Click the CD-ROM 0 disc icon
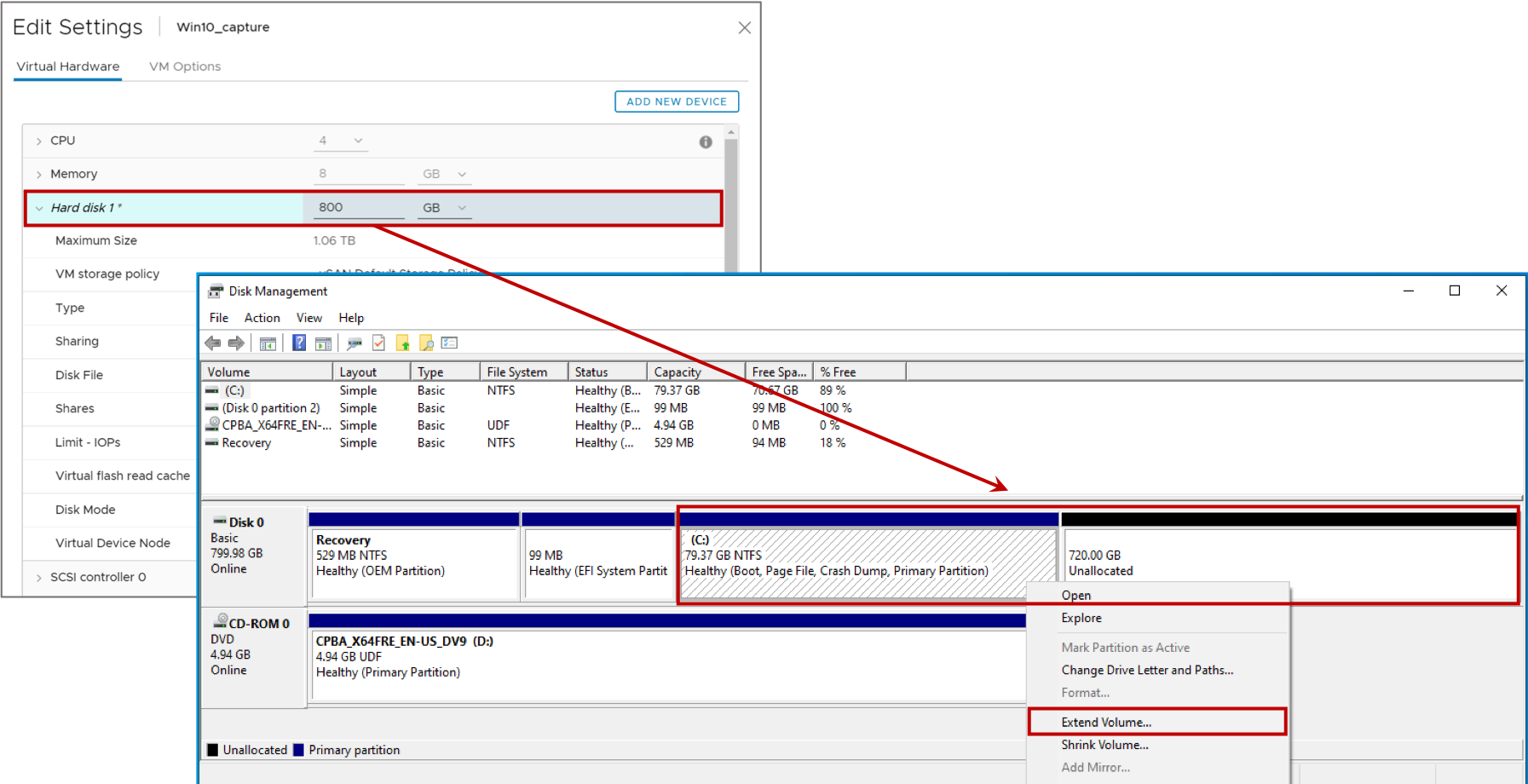This screenshot has width=1528, height=784. (x=220, y=621)
